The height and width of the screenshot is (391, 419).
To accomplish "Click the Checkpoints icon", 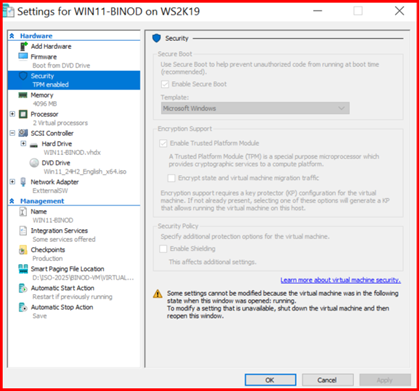I will 23,250.
